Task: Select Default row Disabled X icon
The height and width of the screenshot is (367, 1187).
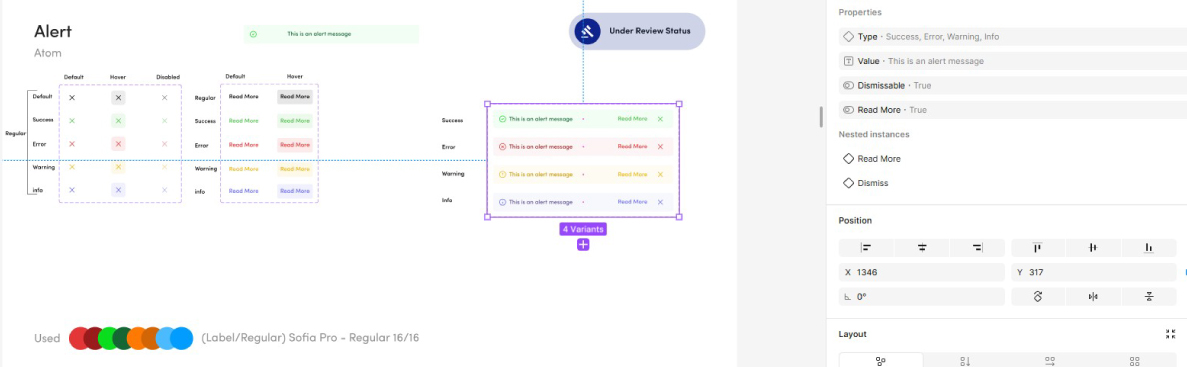Action: click(x=164, y=98)
